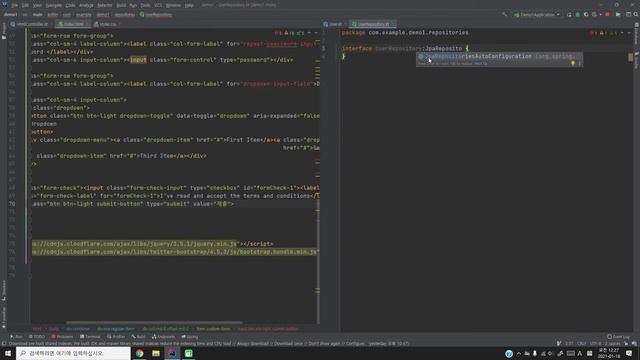This screenshot has height=360, width=640.
Task: Show hidden system tray icons chevron
Action: click(x=519, y=353)
